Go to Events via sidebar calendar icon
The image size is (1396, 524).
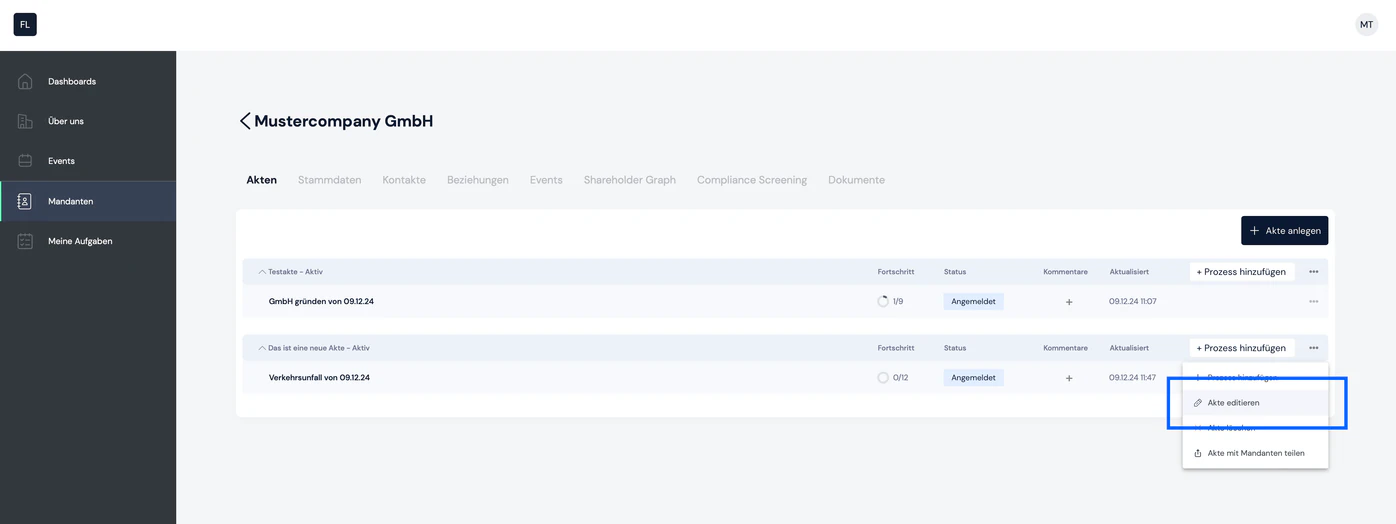[25, 161]
